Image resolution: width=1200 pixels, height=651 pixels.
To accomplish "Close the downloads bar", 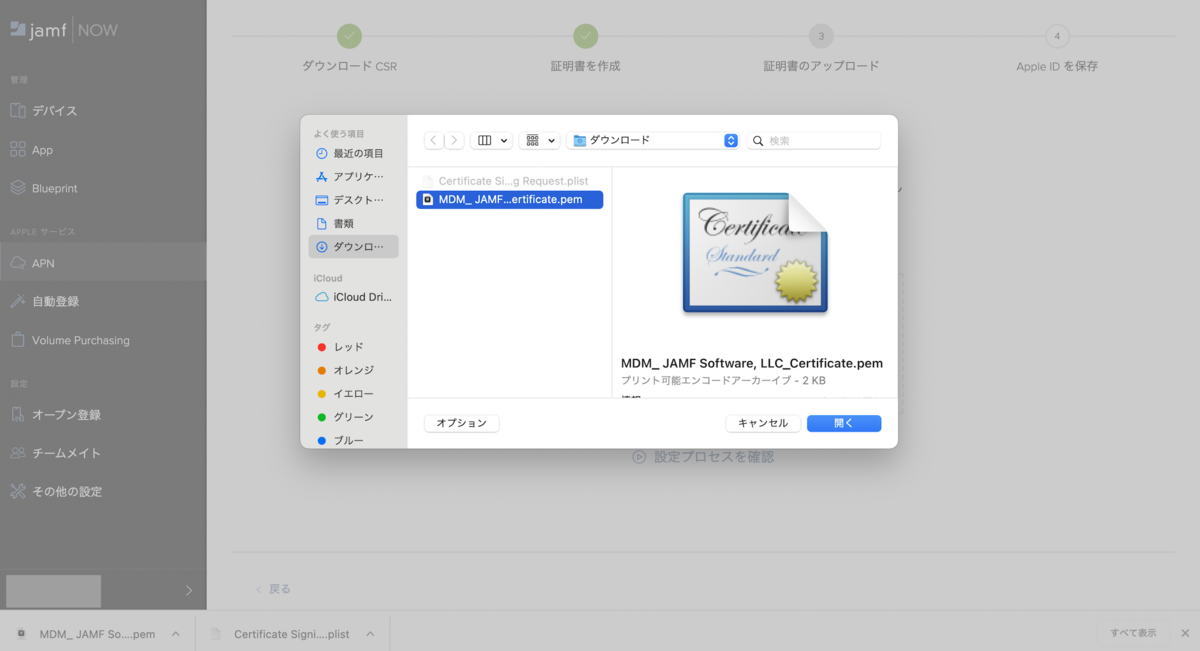I will click(1185, 633).
